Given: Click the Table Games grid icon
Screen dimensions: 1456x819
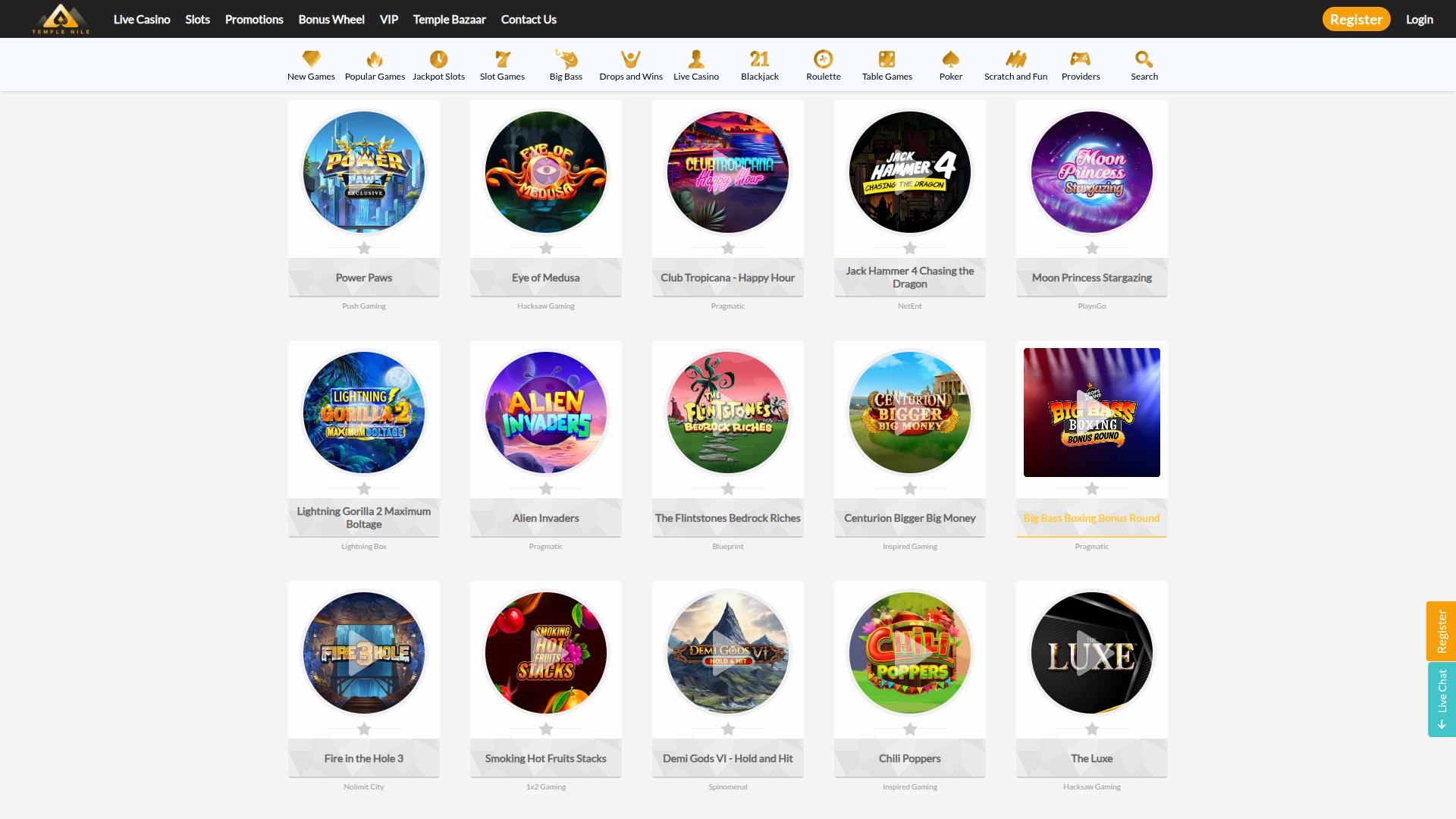Looking at the screenshot, I should click(886, 58).
